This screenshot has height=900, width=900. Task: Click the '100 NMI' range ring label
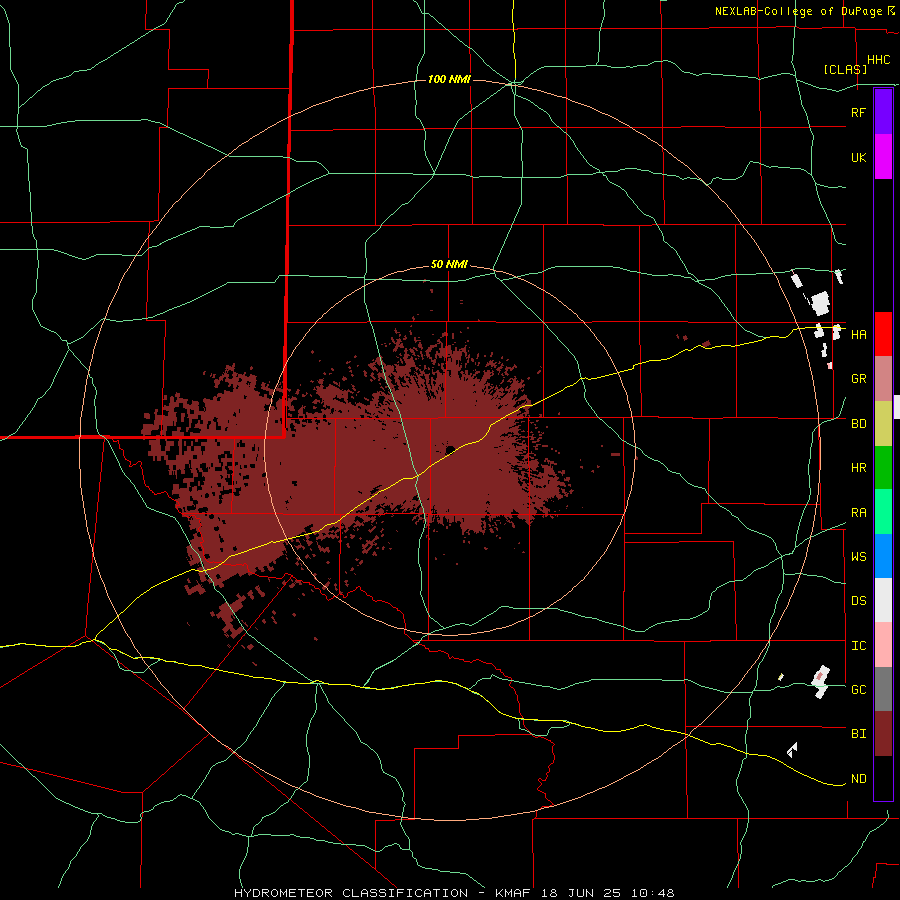pyautogui.click(x=449, y=79)
